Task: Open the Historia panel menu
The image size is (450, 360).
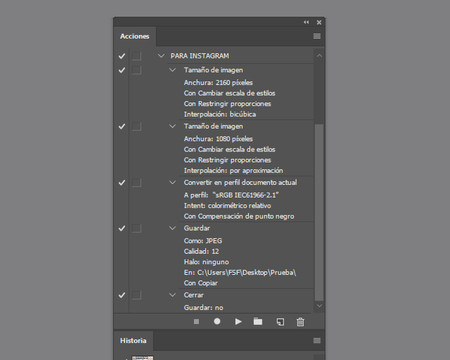Action: tap(317, 340)
